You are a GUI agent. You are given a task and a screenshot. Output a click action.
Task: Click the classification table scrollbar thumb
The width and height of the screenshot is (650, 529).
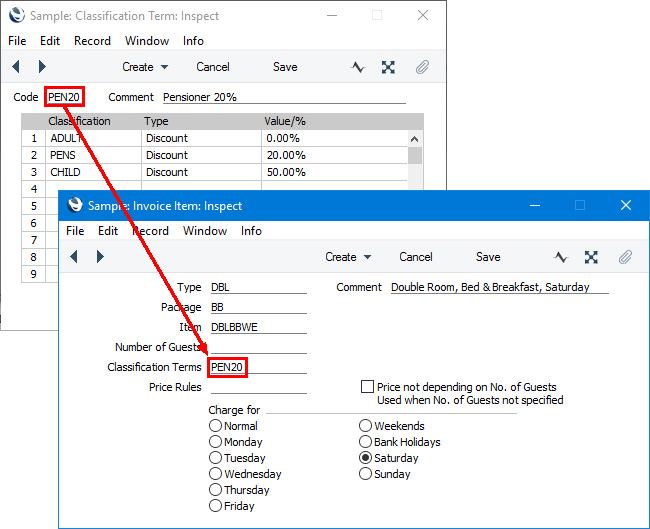415,156
